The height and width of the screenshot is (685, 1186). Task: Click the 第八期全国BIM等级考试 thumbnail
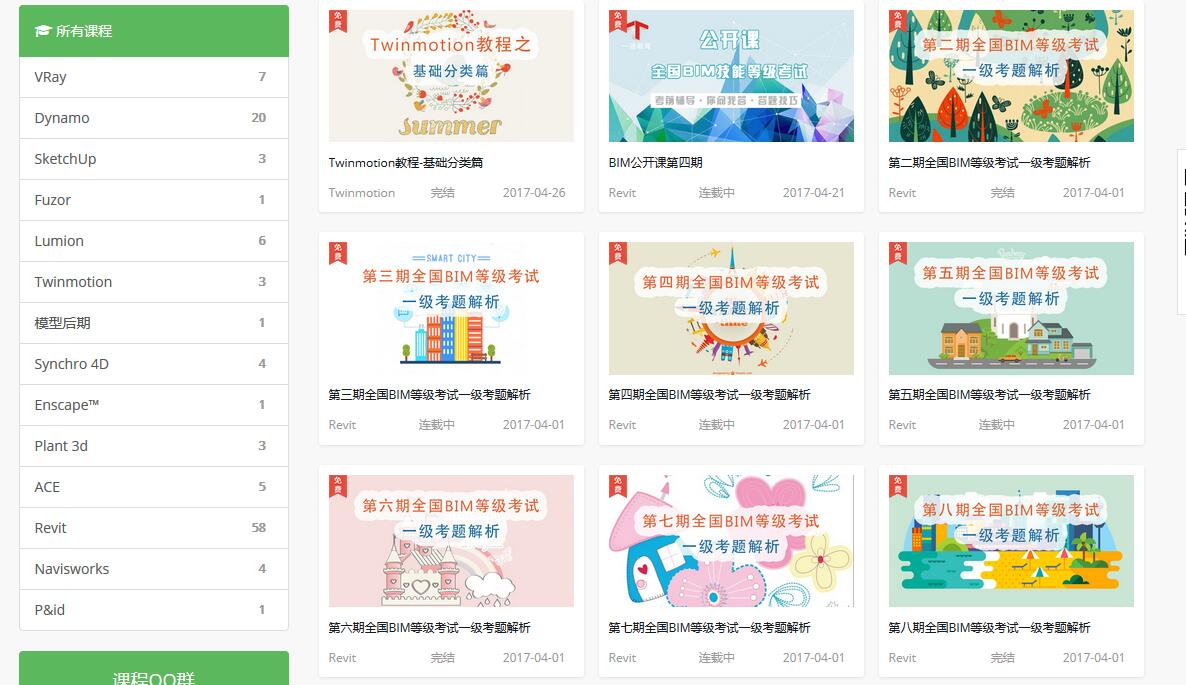tap(1011, 541)
